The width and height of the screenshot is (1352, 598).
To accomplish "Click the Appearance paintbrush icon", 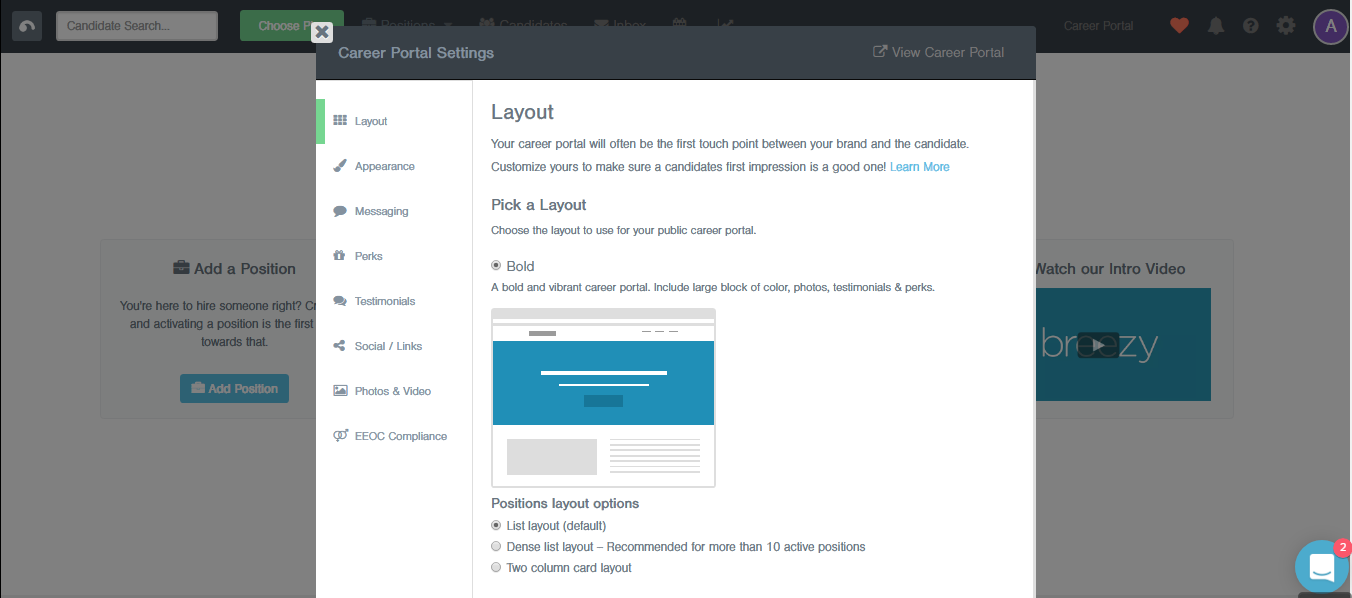I will 340,166.
